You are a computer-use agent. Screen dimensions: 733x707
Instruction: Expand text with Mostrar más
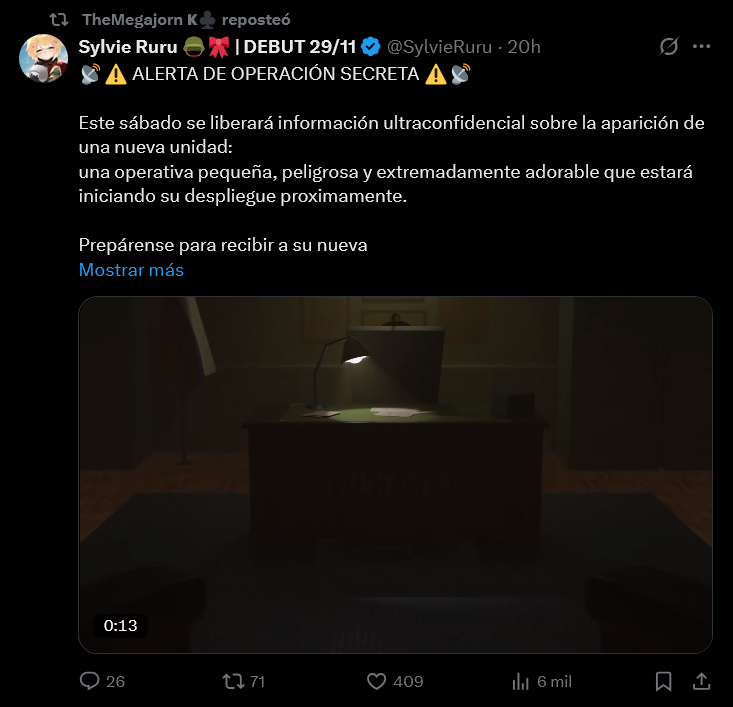click(x=131, y=270)
